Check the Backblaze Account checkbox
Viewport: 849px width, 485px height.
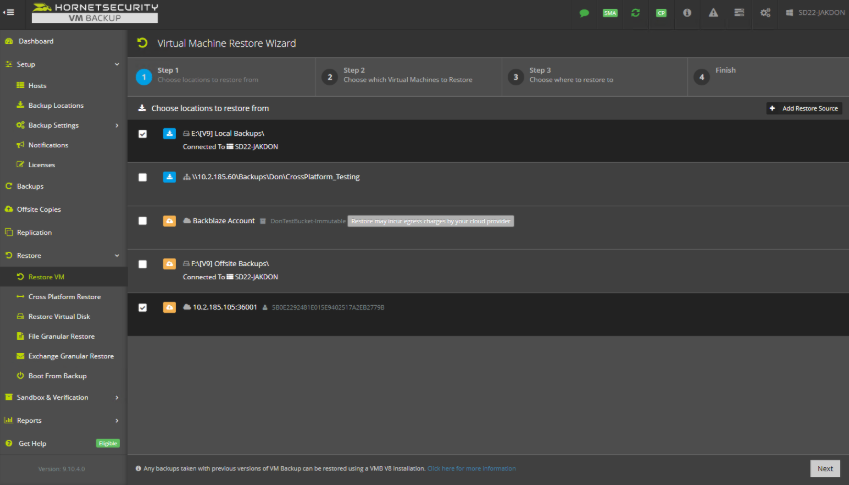pos(142,220)
